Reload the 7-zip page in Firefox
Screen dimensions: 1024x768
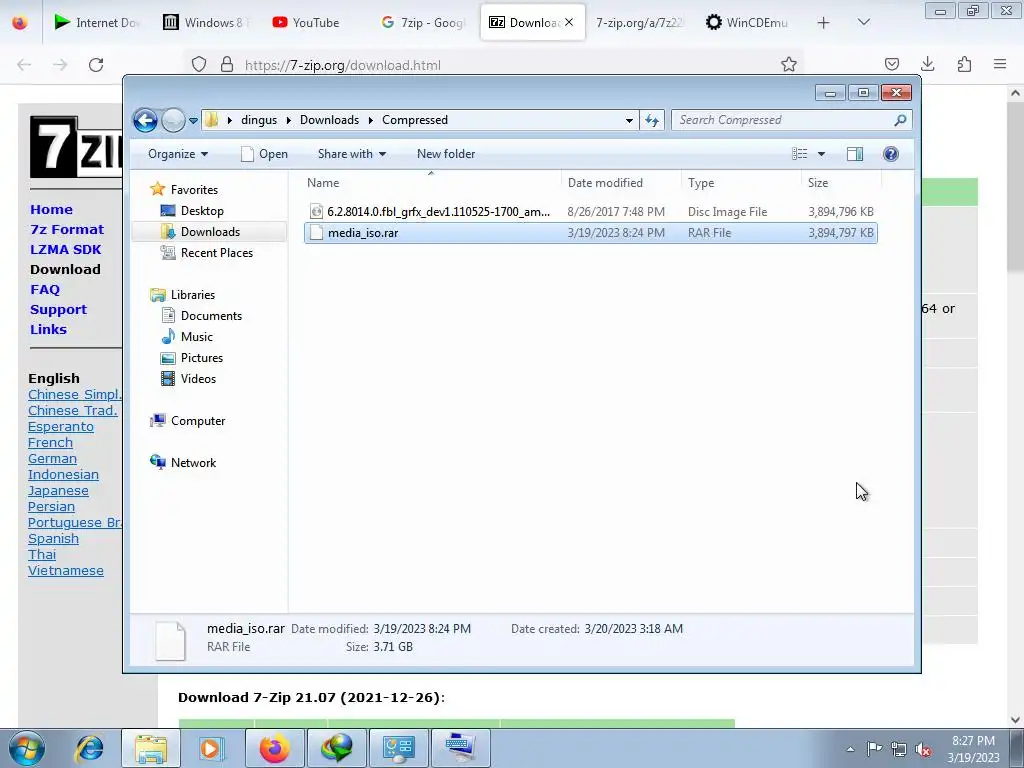coord(96,65)
